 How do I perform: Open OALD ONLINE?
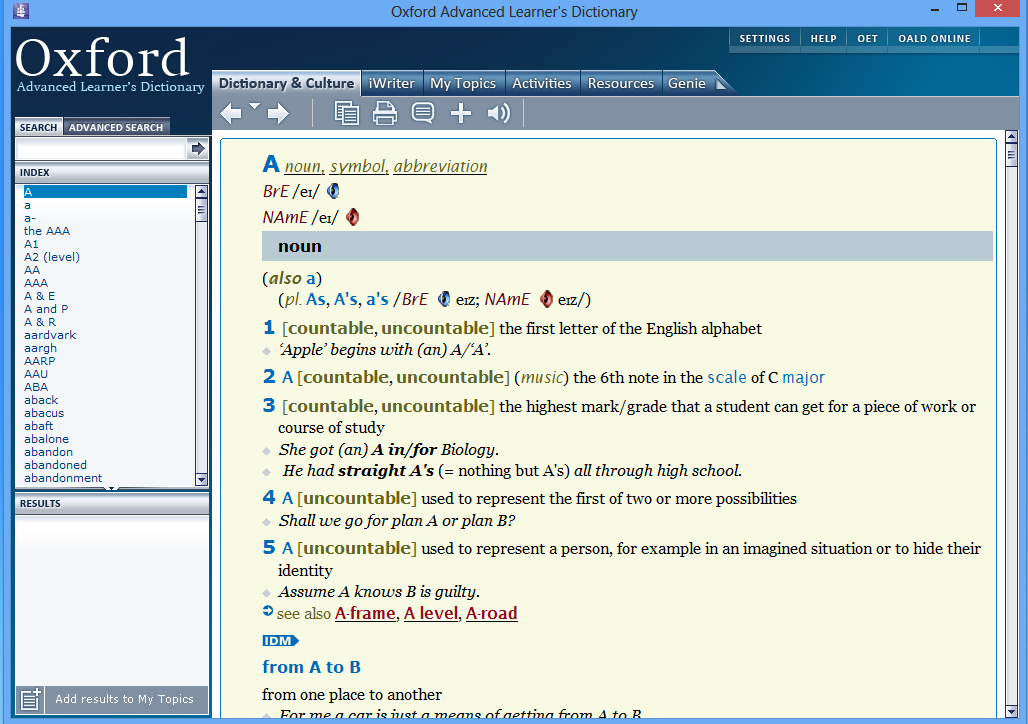(x=934, y=39)
